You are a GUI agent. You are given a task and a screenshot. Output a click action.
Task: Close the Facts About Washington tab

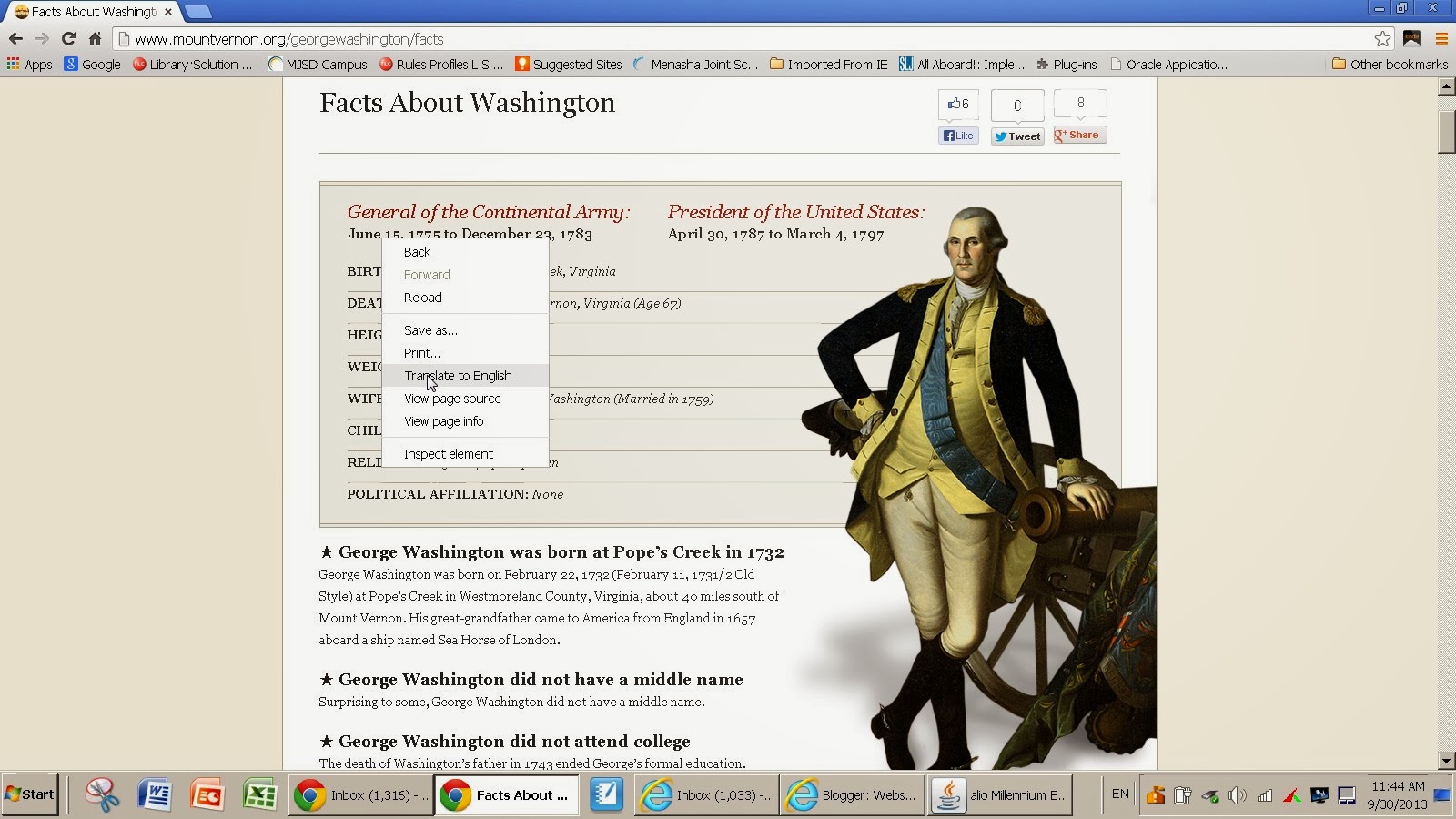(168, 12)
